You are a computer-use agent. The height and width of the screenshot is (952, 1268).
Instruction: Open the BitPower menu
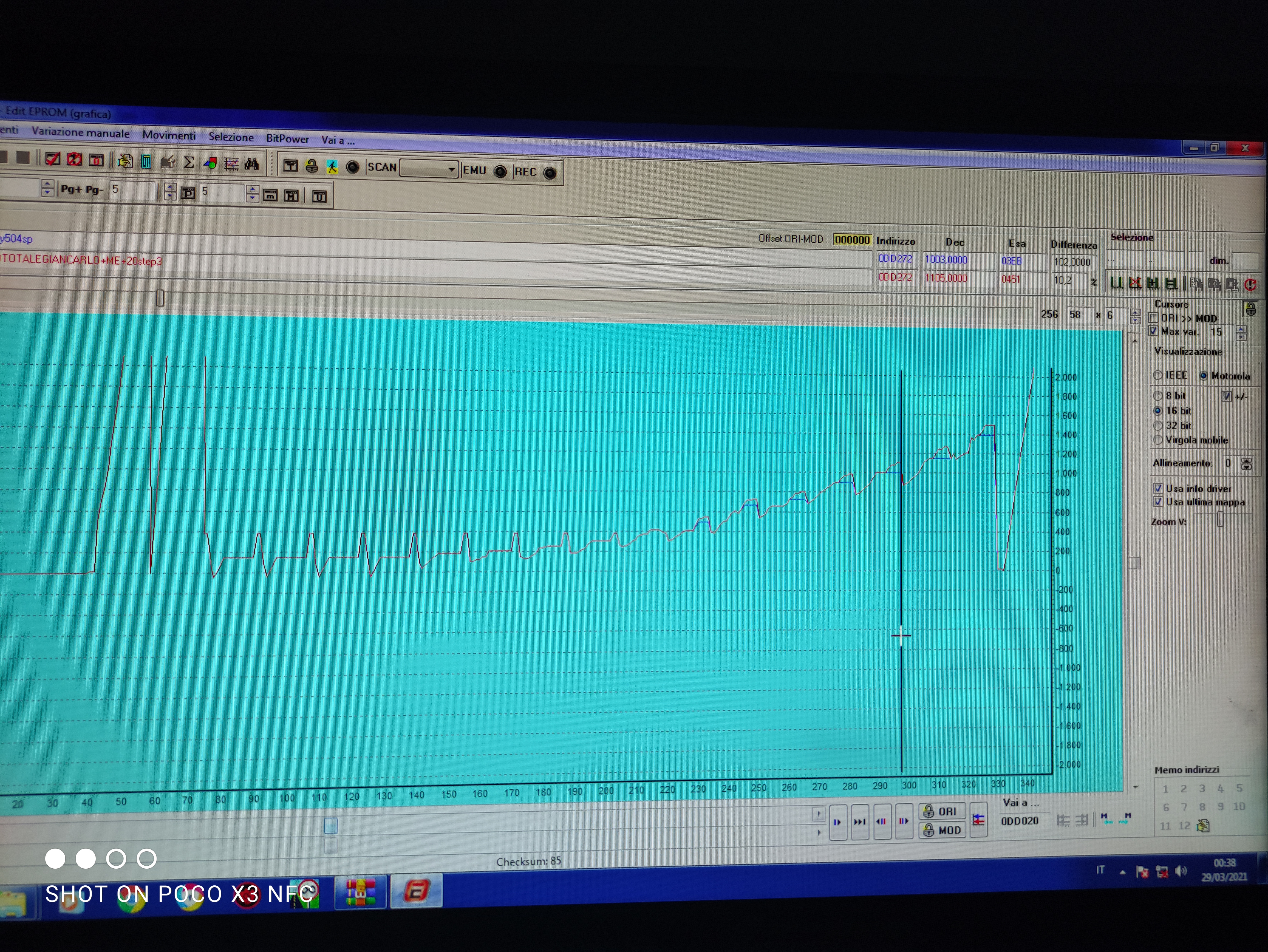[287, 139]
